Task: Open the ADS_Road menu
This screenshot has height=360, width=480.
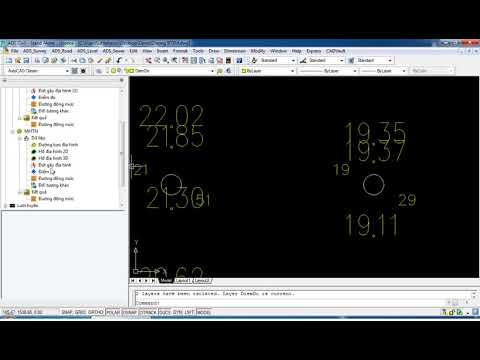Action: point(62,51)
